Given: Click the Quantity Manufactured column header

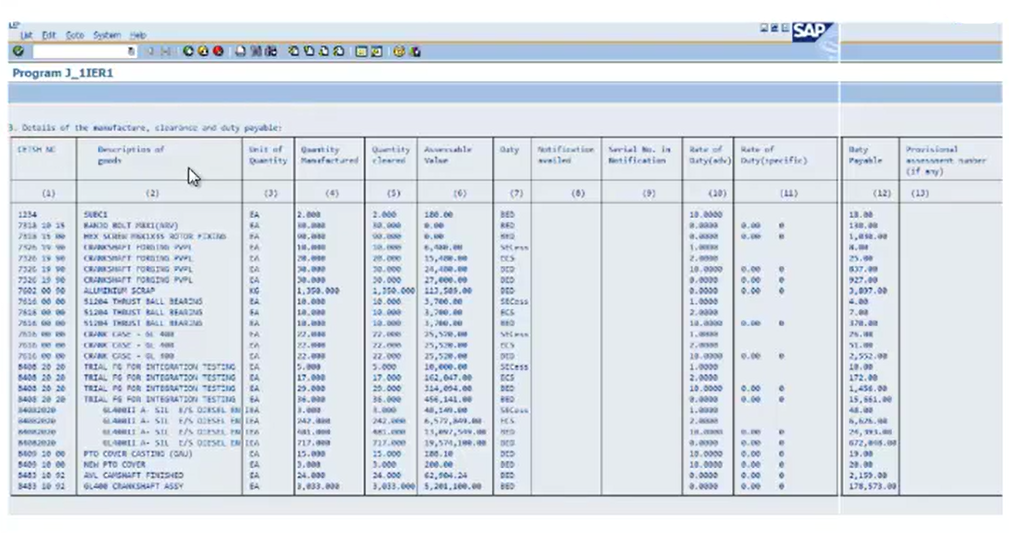Looking at the screenshot, I should coord(329,154).
